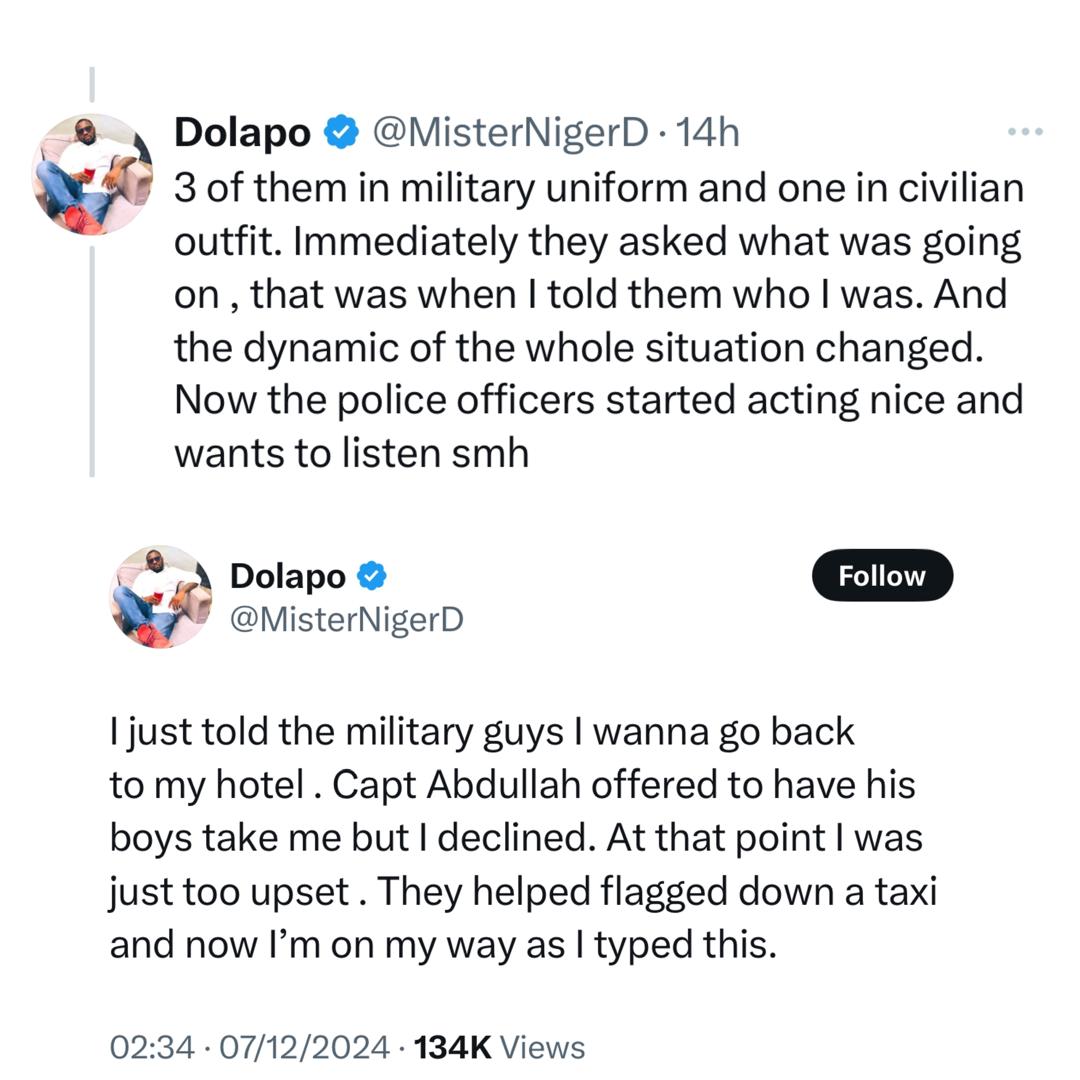Open the @MisterNigerD handle beside the 14h timestamp
Image resolution: width=1080 pixels, height=1080 pixels.
(x=510, y=132)
